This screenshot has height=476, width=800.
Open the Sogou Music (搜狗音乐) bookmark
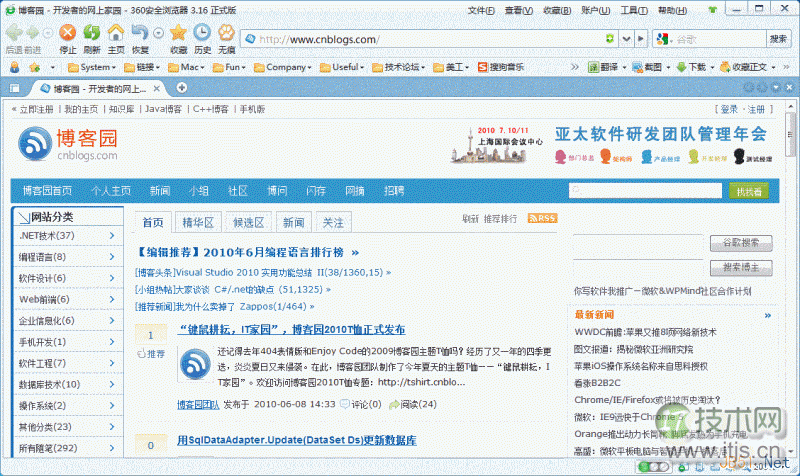pos(501,67)
